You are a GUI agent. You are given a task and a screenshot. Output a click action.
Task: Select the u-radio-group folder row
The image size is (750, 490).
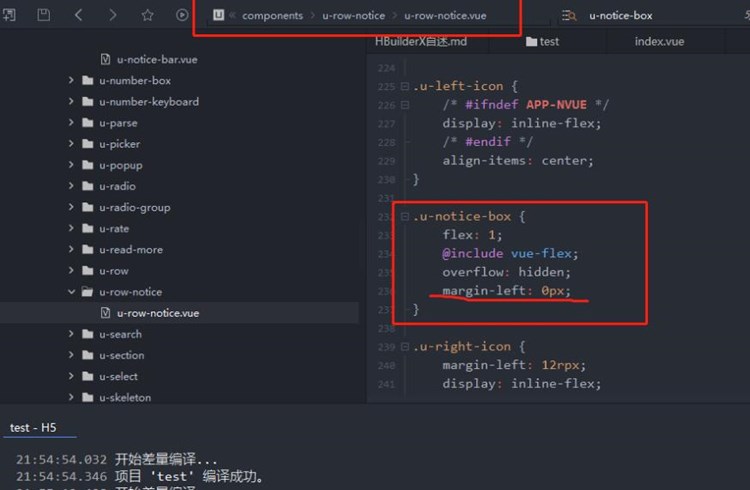point(135,207)
